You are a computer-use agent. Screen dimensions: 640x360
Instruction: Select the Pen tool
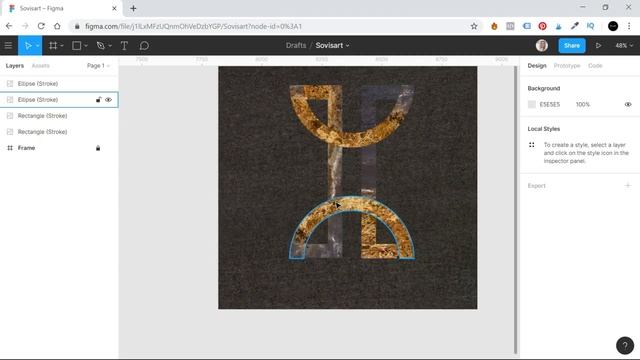coord(100,46)
